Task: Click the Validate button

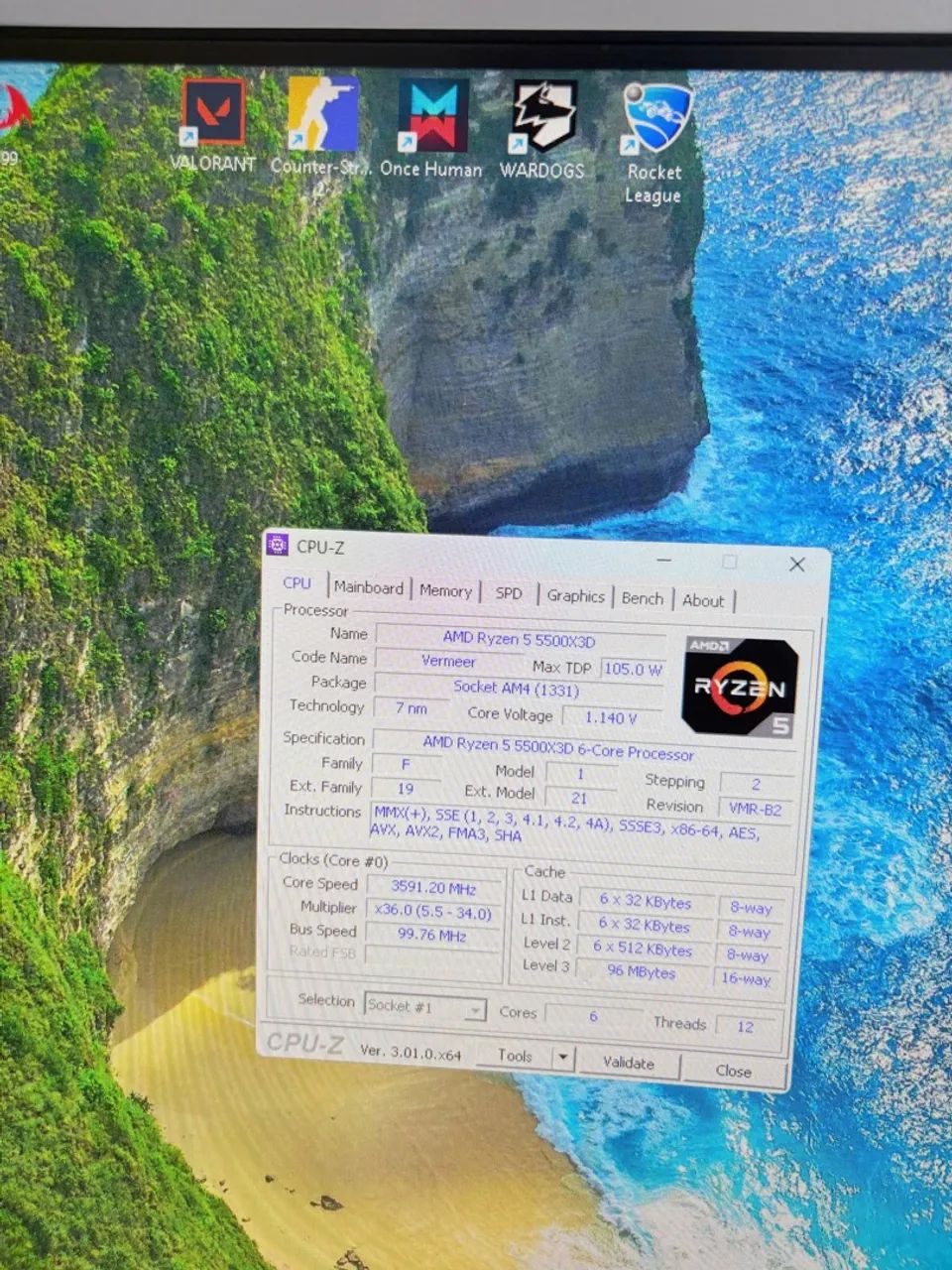Action: pyautogui.click(x=629, y=1063)
